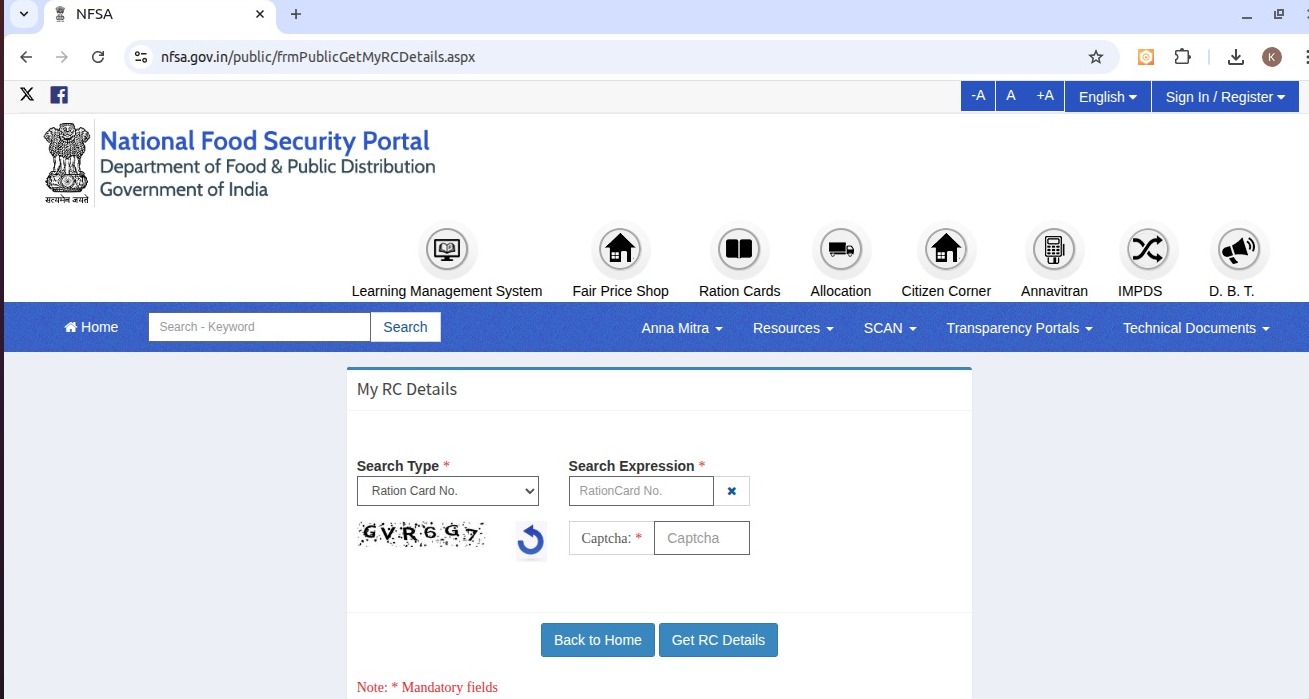This screenshot has width=1309, height=699.
Task: Click the Fair Price Shop icon
Action: [620, 250]
